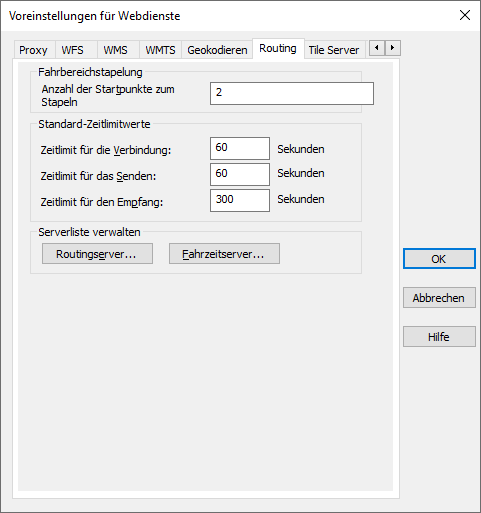Click the 'Zeitlimit für die Verbindung:' label
Screen dimensions: 481x513
[x=106, y=150]
